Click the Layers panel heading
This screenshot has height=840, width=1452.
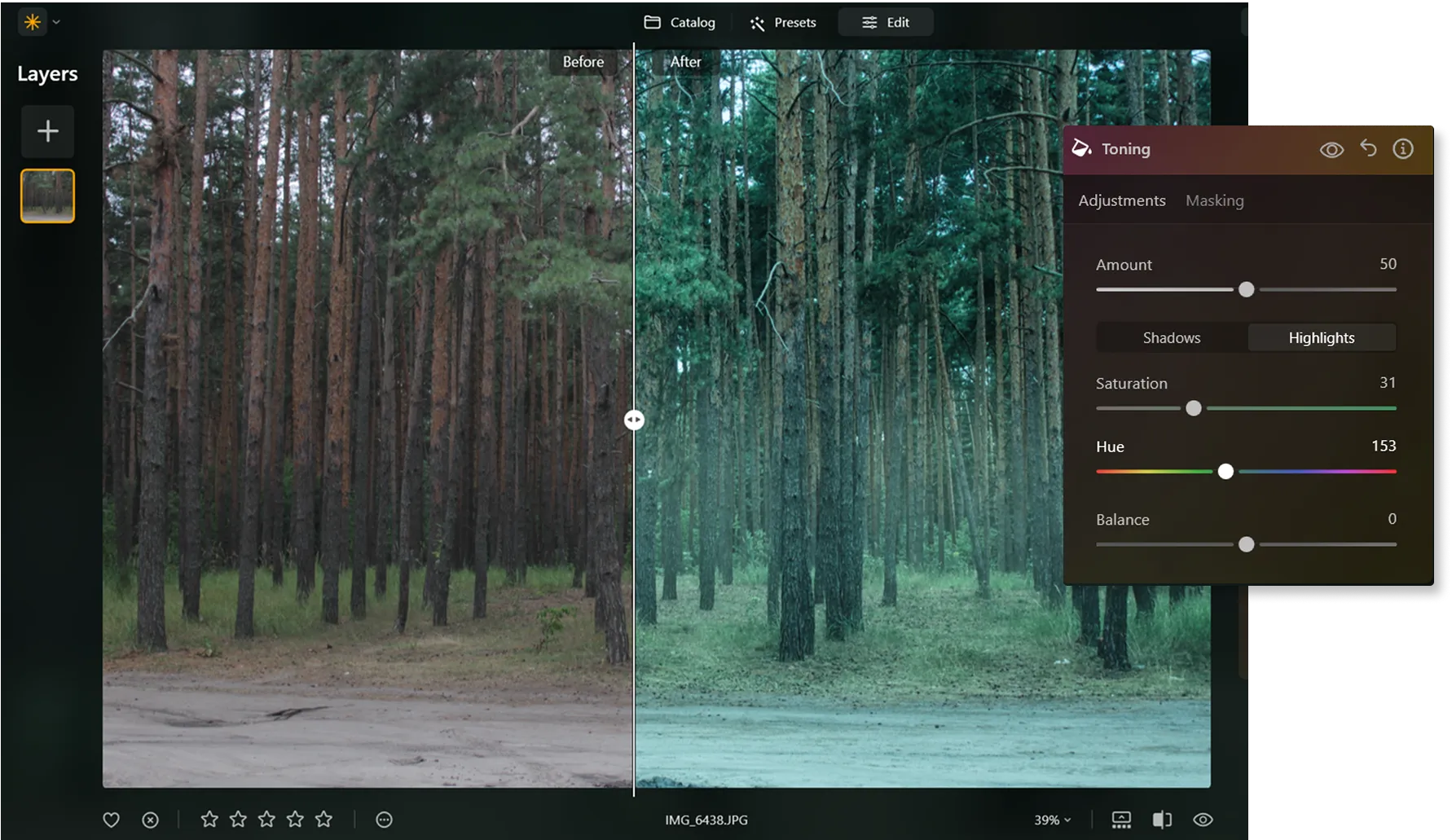(x=47, y=74)
